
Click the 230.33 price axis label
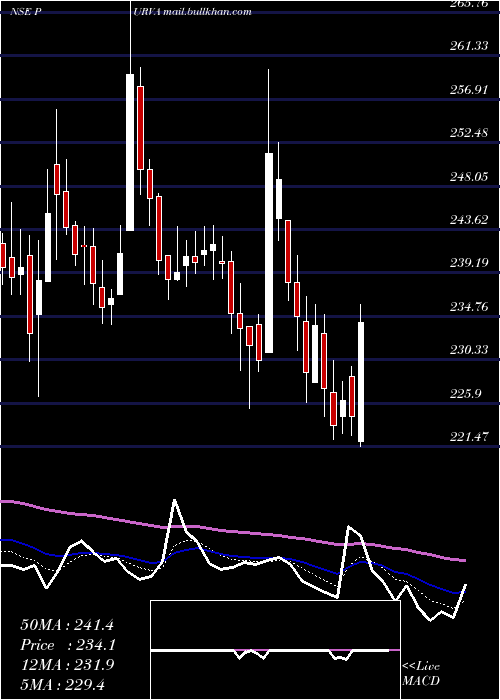468,350
